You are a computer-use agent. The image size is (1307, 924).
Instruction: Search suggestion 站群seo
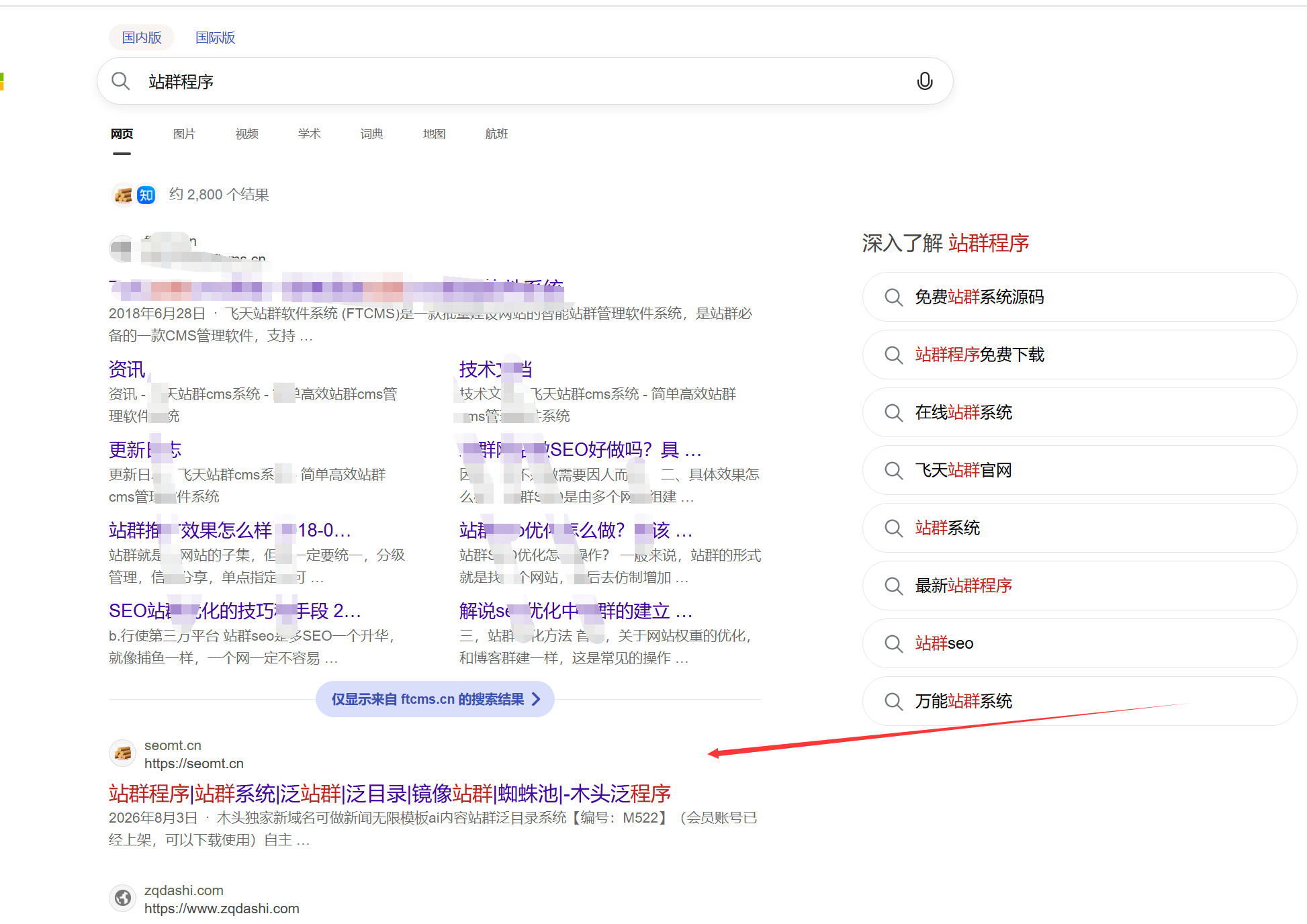pyautogui.click(x=1079, y=643)
